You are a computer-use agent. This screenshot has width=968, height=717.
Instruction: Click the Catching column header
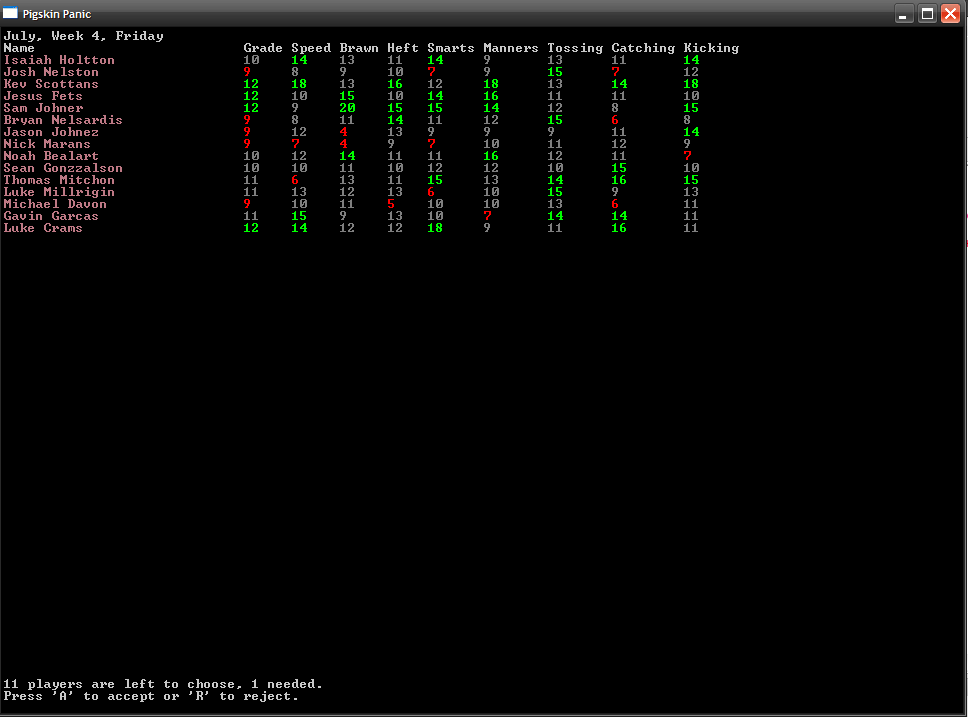pos(643,48)
